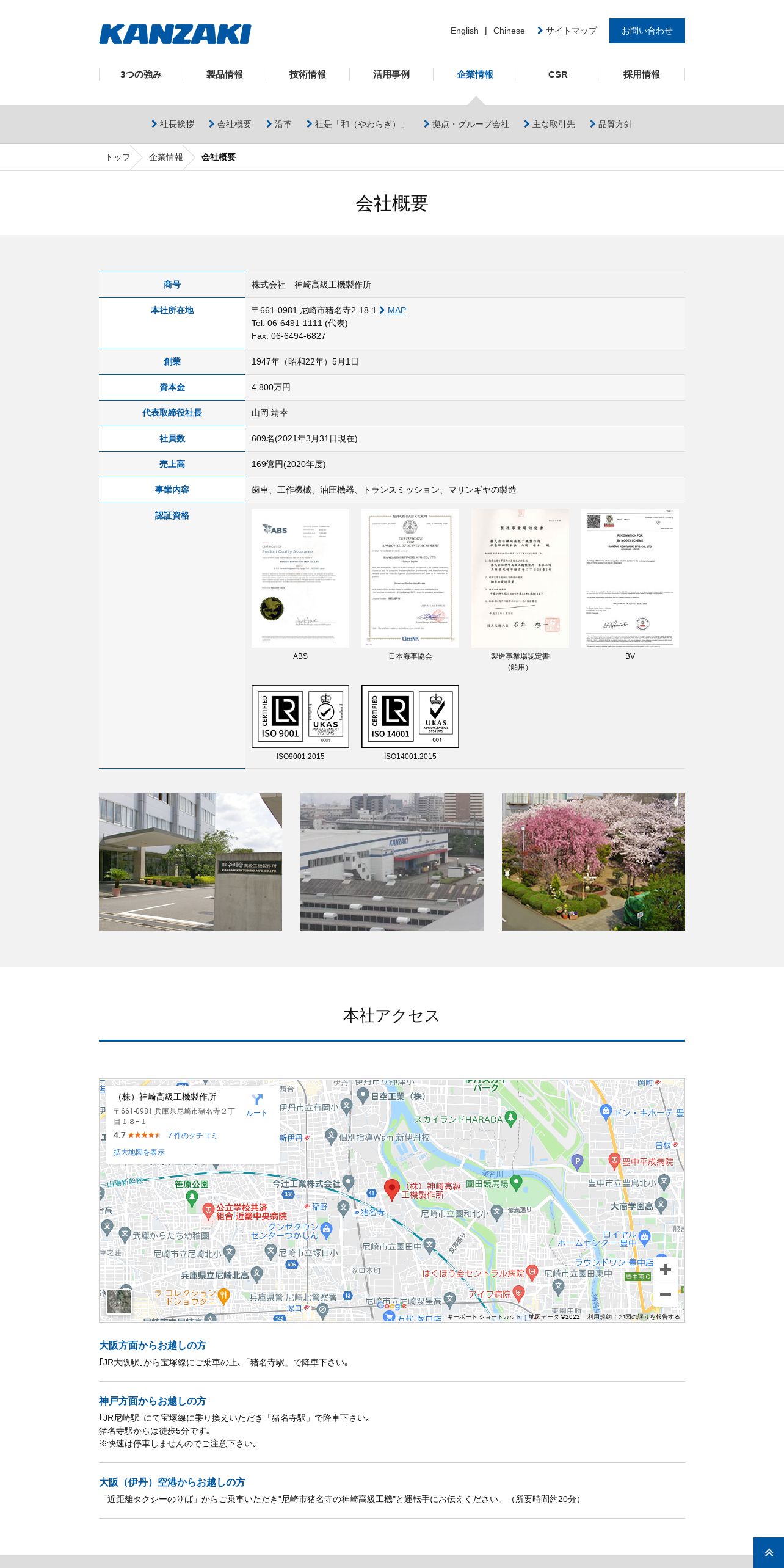Click the 笹原公園 park marker
Screen dimensions: 784x1568
pos(192,1198)
